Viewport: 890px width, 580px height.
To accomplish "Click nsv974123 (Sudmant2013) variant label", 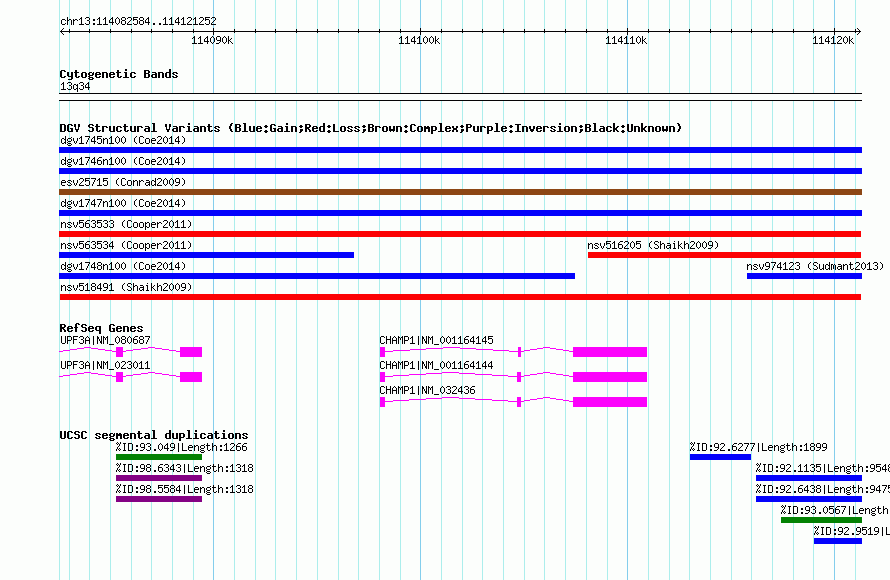I will (x=815, y=266).
